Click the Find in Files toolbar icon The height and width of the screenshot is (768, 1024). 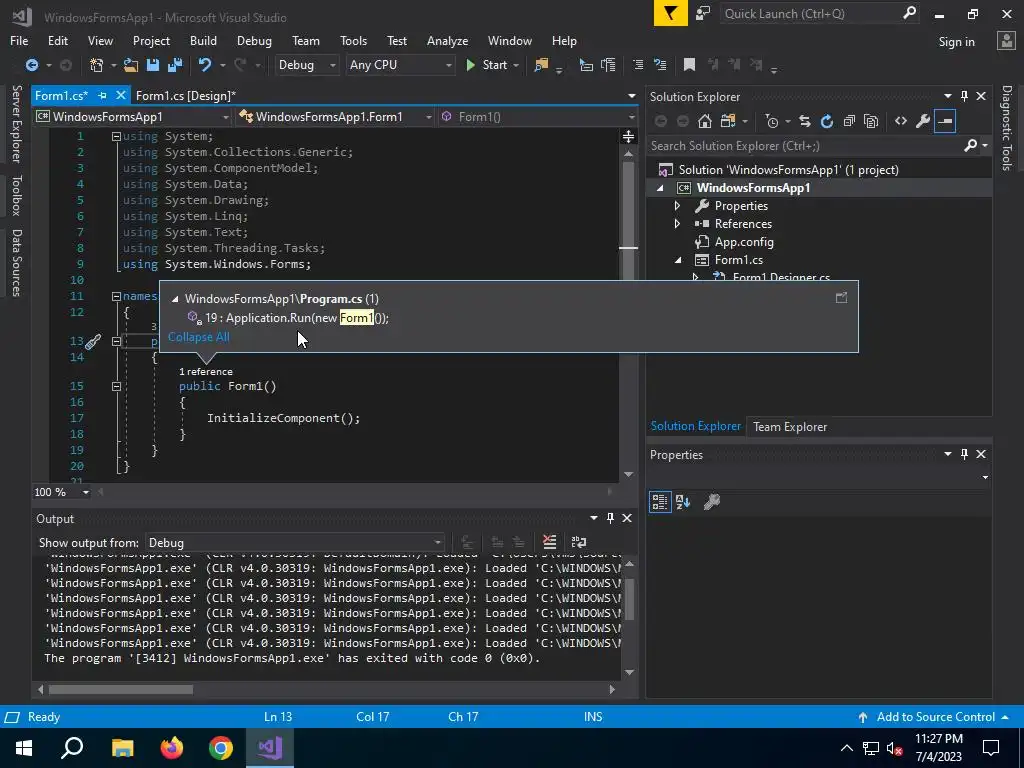(541, 65)
